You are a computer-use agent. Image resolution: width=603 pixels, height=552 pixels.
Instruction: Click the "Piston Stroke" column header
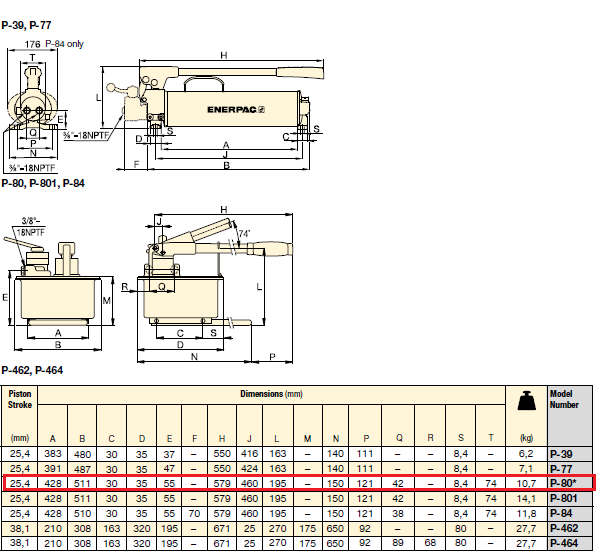20,399
